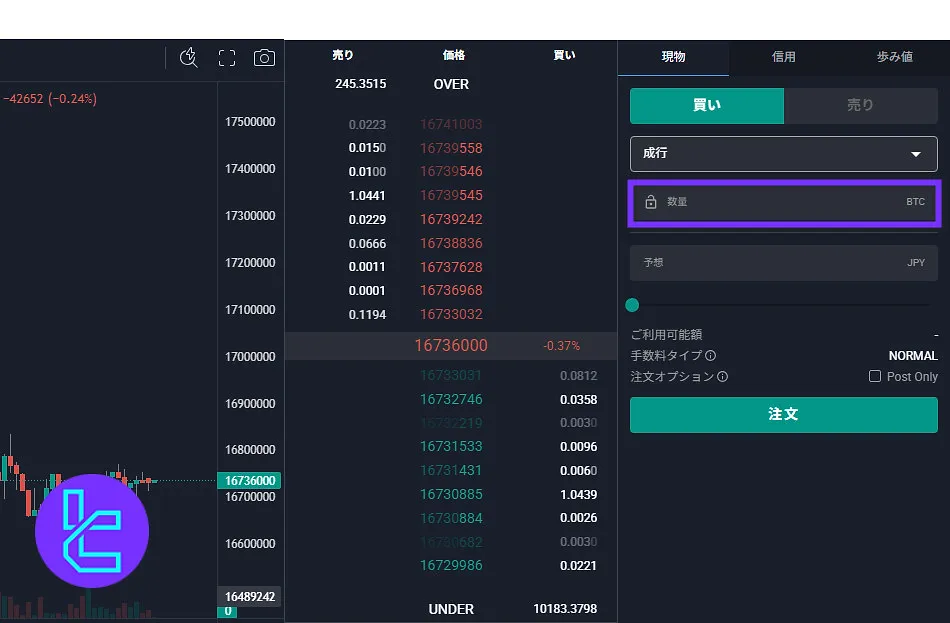
Task: Toggle fullscreen chart view icon
Action: [x=227, y=58]
